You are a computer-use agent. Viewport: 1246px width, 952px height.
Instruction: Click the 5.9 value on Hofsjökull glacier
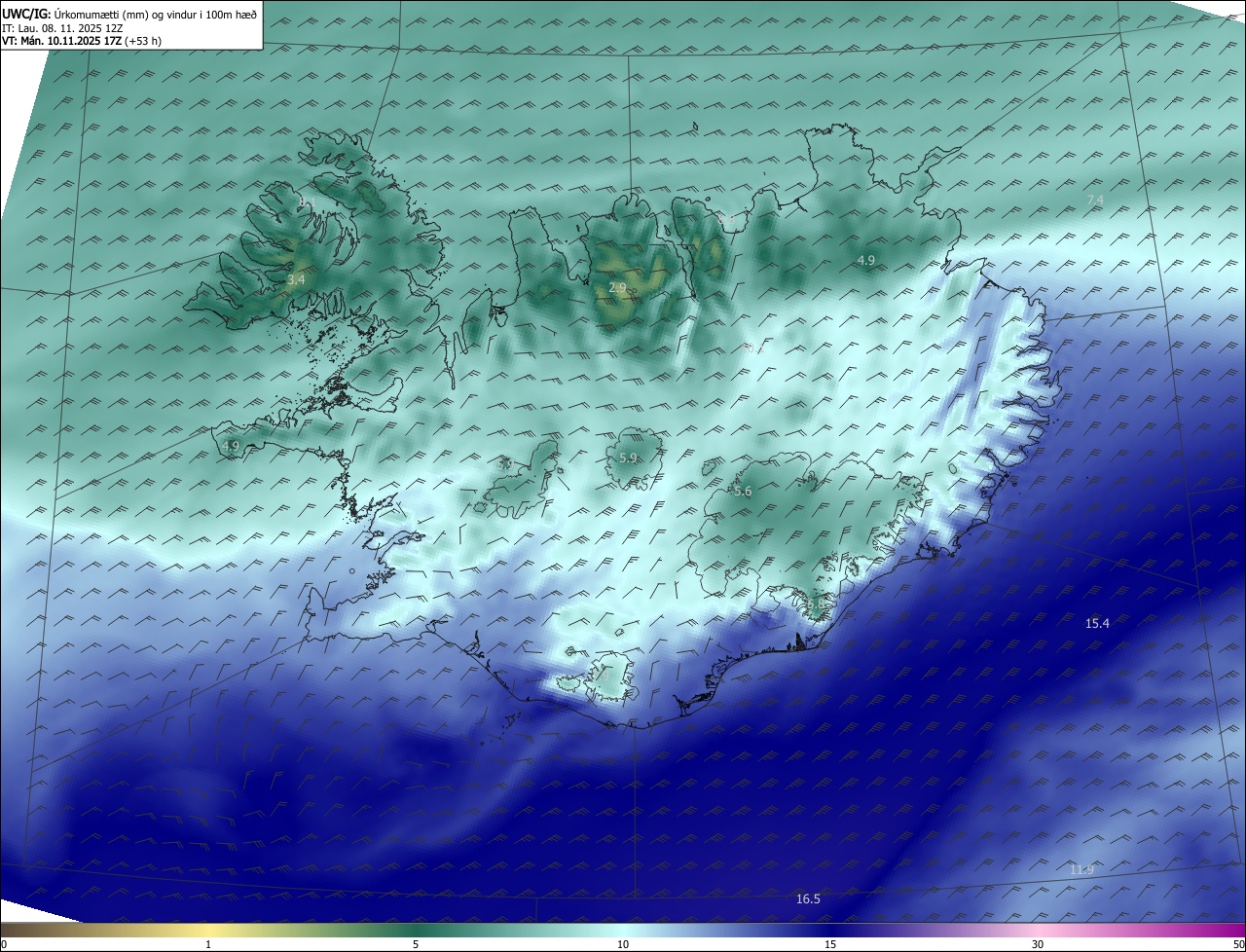click(628, 458)
